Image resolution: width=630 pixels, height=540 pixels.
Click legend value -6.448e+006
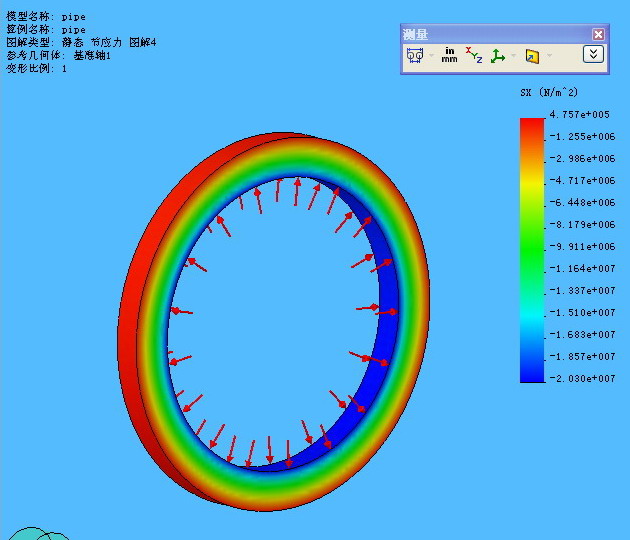[x=582, y=202]
